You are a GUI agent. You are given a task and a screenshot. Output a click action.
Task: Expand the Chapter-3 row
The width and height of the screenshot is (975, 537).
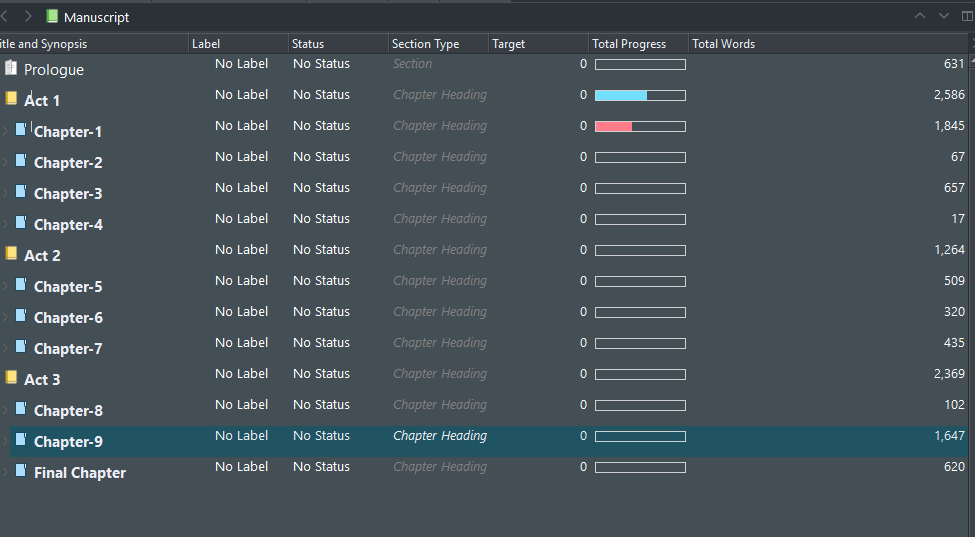pos(5,193)
